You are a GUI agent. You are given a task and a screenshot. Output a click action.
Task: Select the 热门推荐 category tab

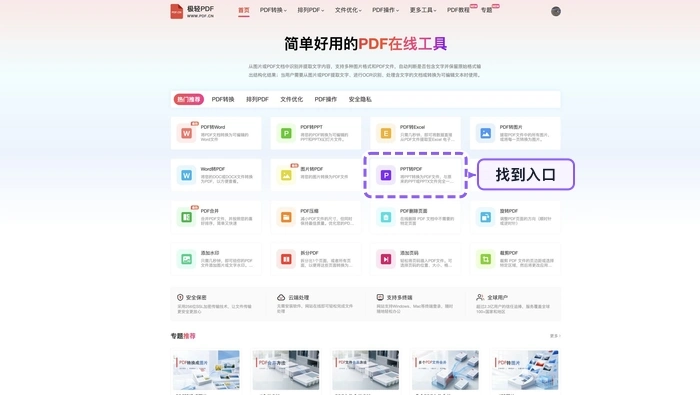[x=189, y=99]
